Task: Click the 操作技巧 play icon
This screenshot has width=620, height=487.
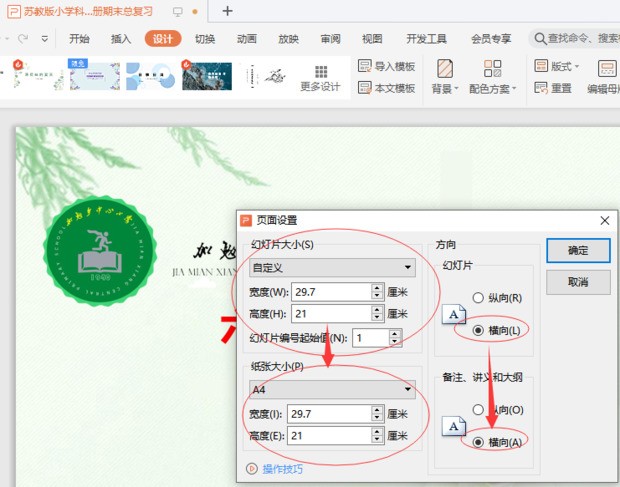Action: click(x=251, y=468)
